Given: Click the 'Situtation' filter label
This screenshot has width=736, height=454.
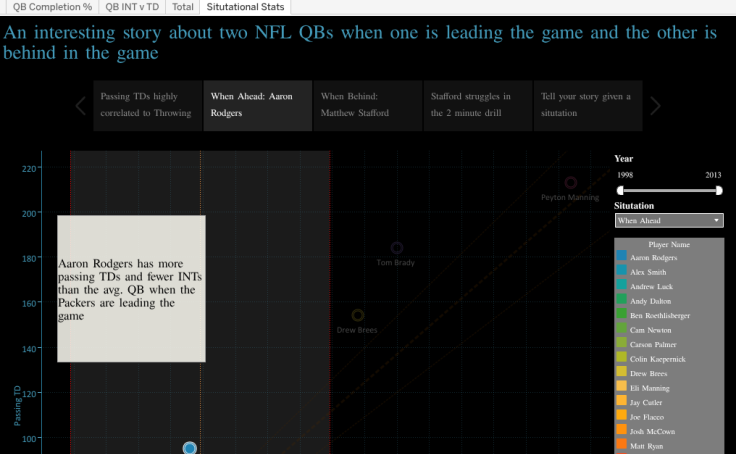Looking at the screenshot, I should [x=634, y=206].
